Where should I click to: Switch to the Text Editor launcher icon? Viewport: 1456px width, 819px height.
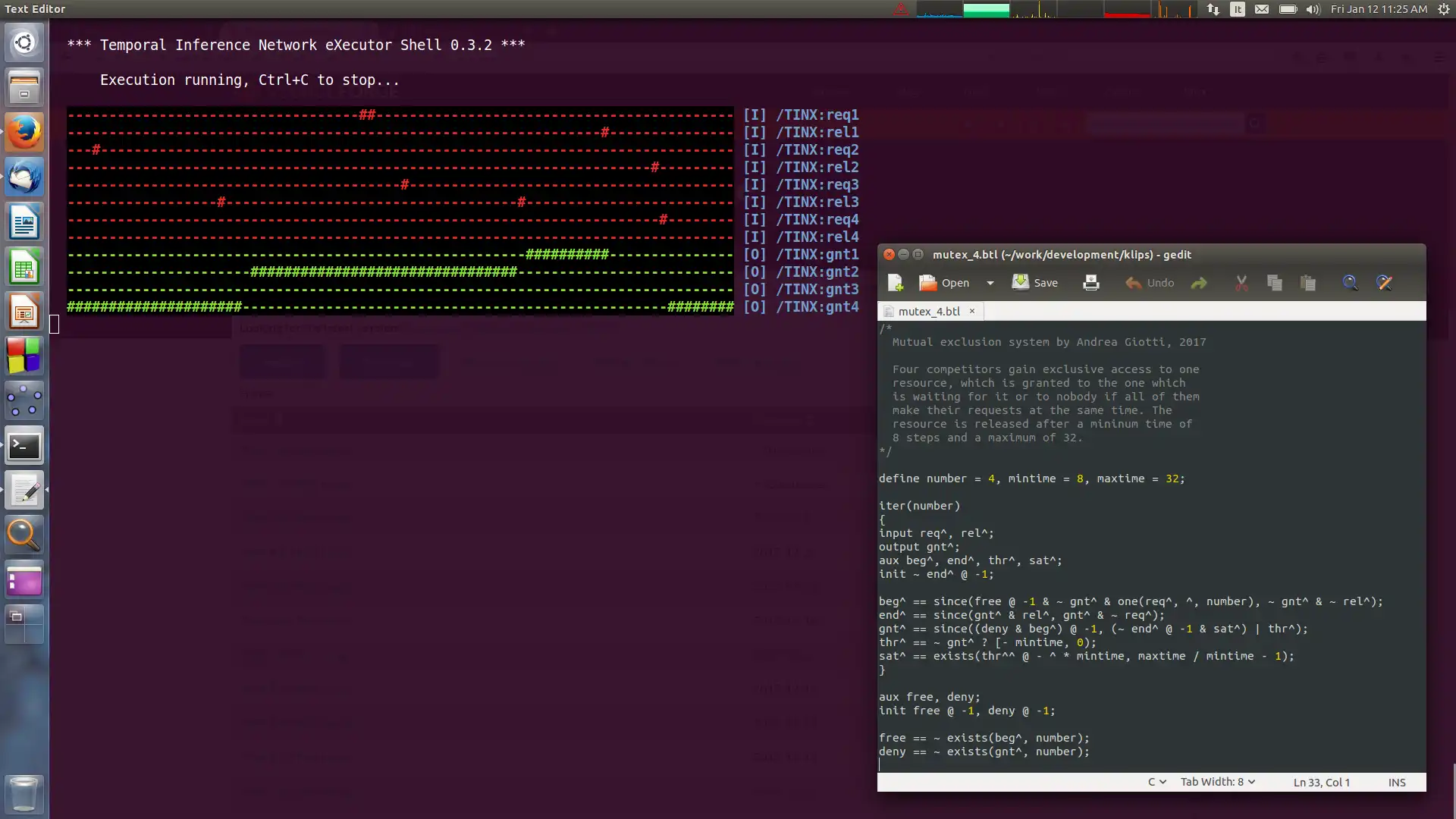[24, 491]
